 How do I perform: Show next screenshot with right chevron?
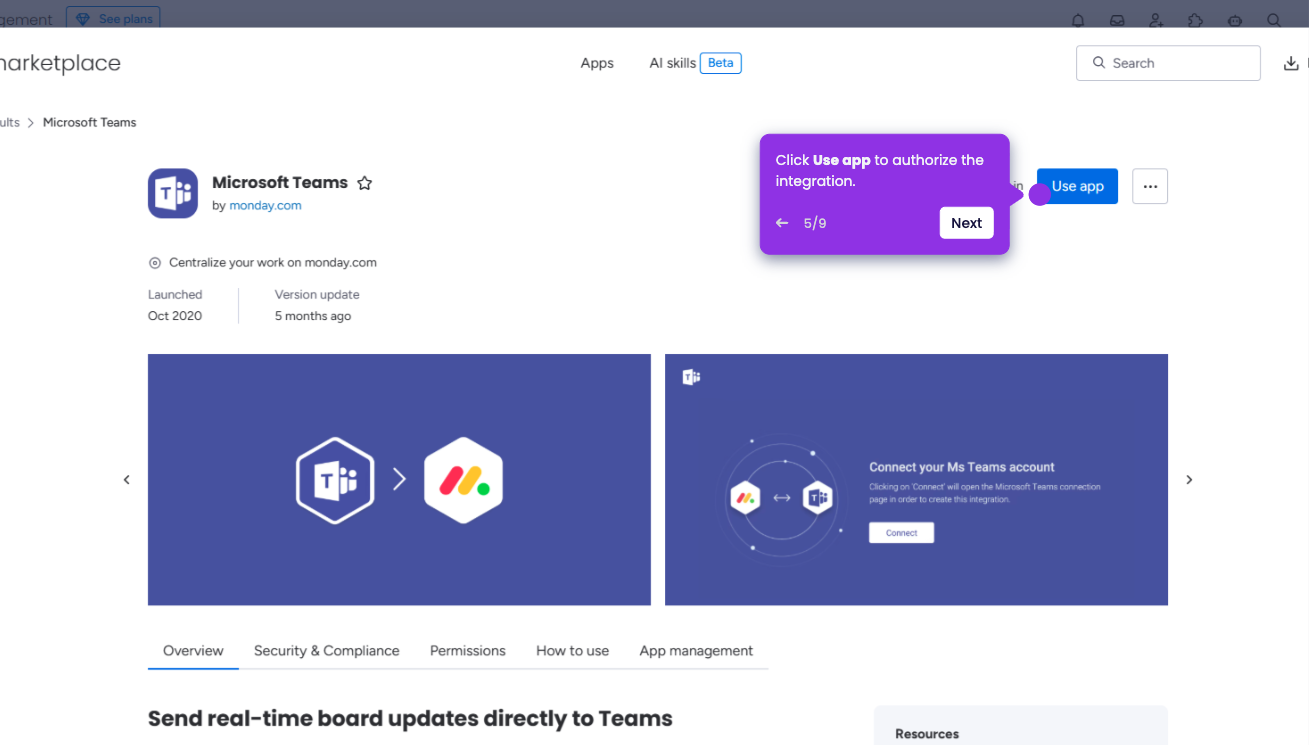click(x=1189, y=480)
